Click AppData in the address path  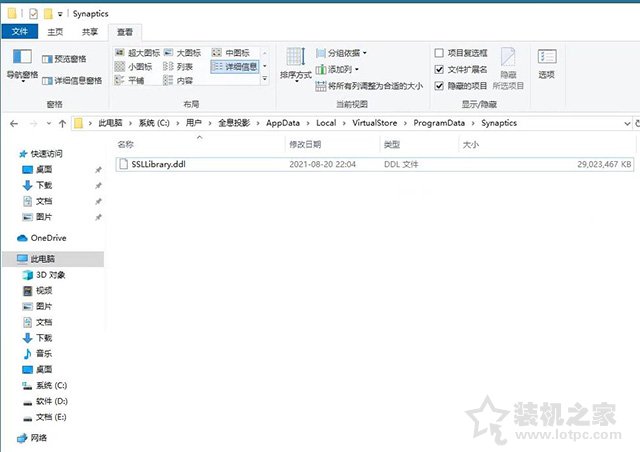283,123
